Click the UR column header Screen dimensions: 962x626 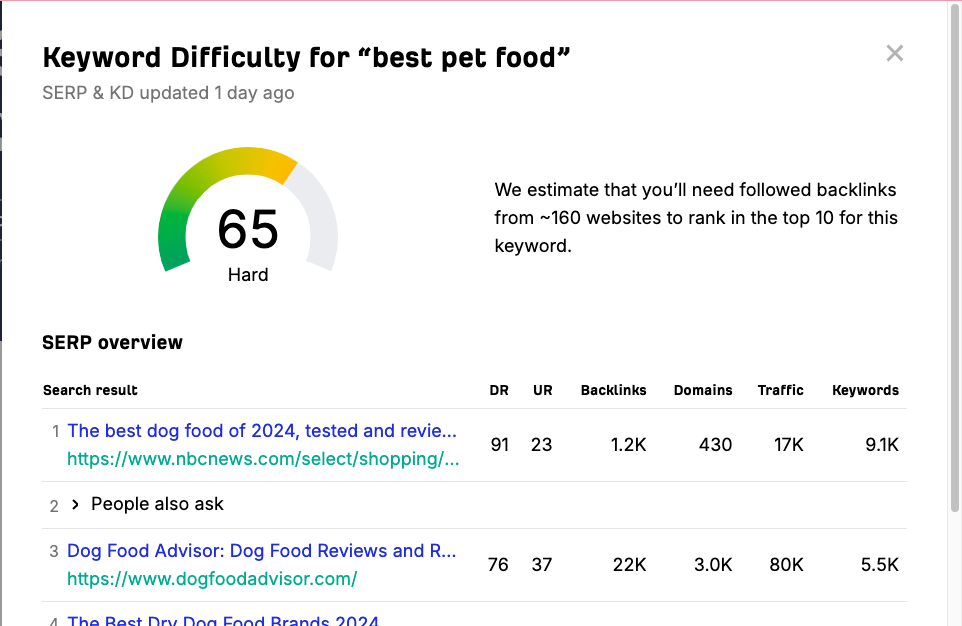point(542,390)
